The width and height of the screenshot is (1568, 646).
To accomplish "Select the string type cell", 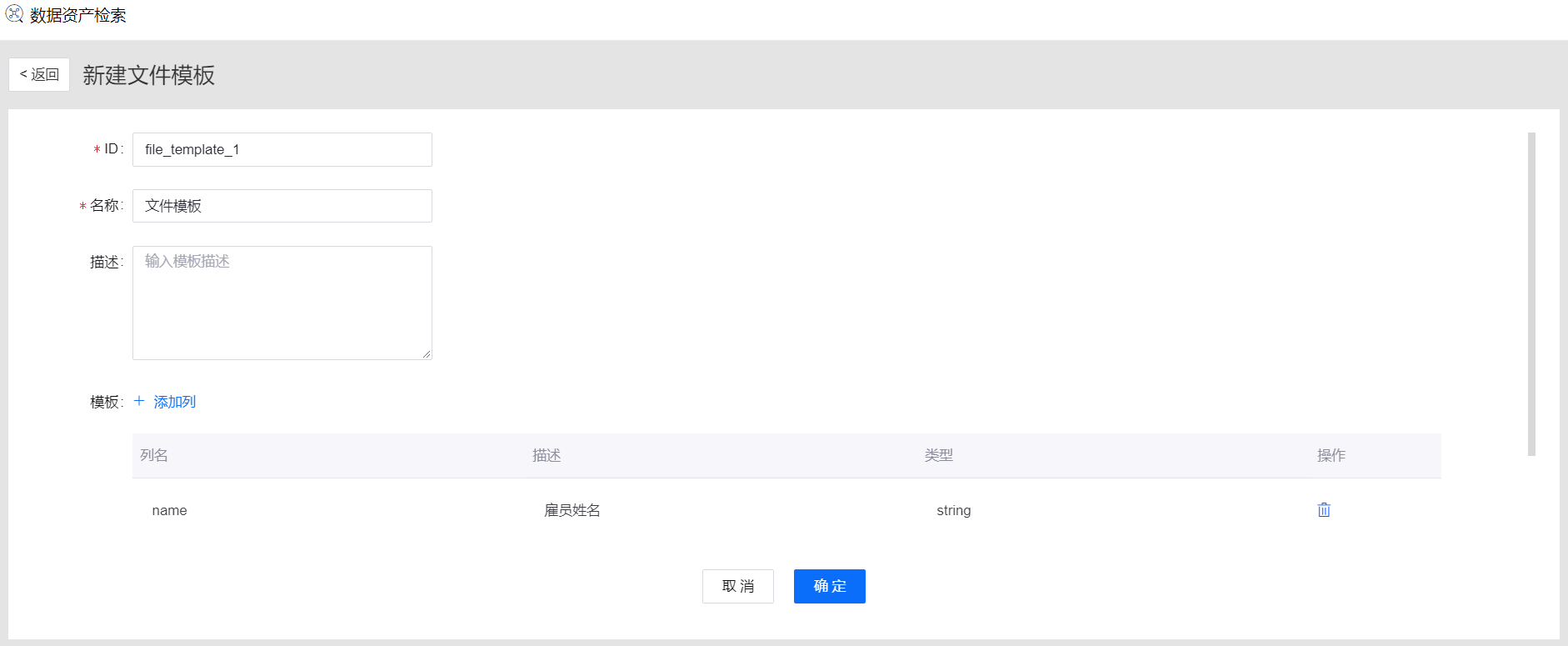I will [954, 510].
